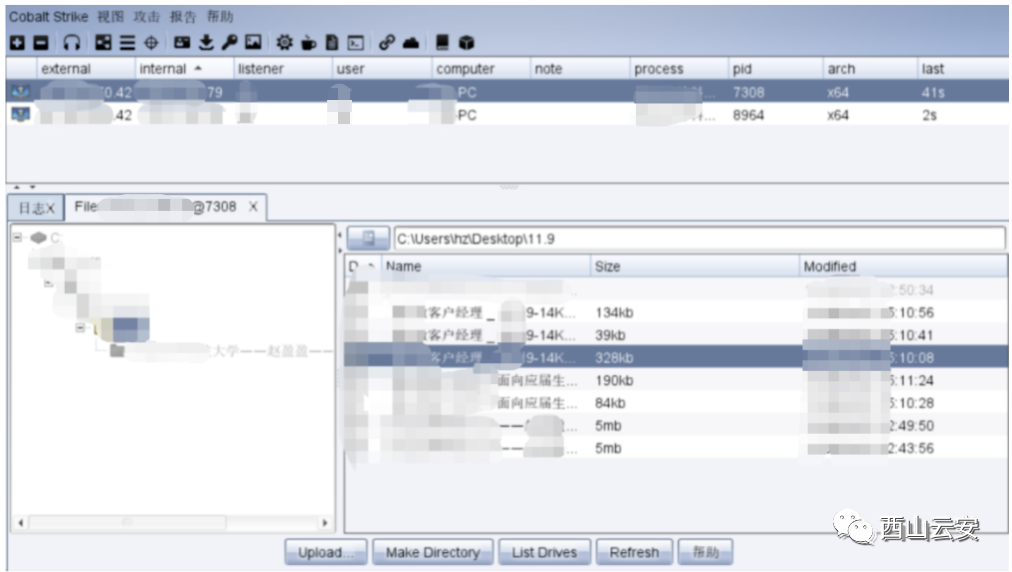The height and width of the screenshot is (572, 1012).
Task: Select the highlighted 328kb file
Action: pyautogui.click(x=676, y=358)
